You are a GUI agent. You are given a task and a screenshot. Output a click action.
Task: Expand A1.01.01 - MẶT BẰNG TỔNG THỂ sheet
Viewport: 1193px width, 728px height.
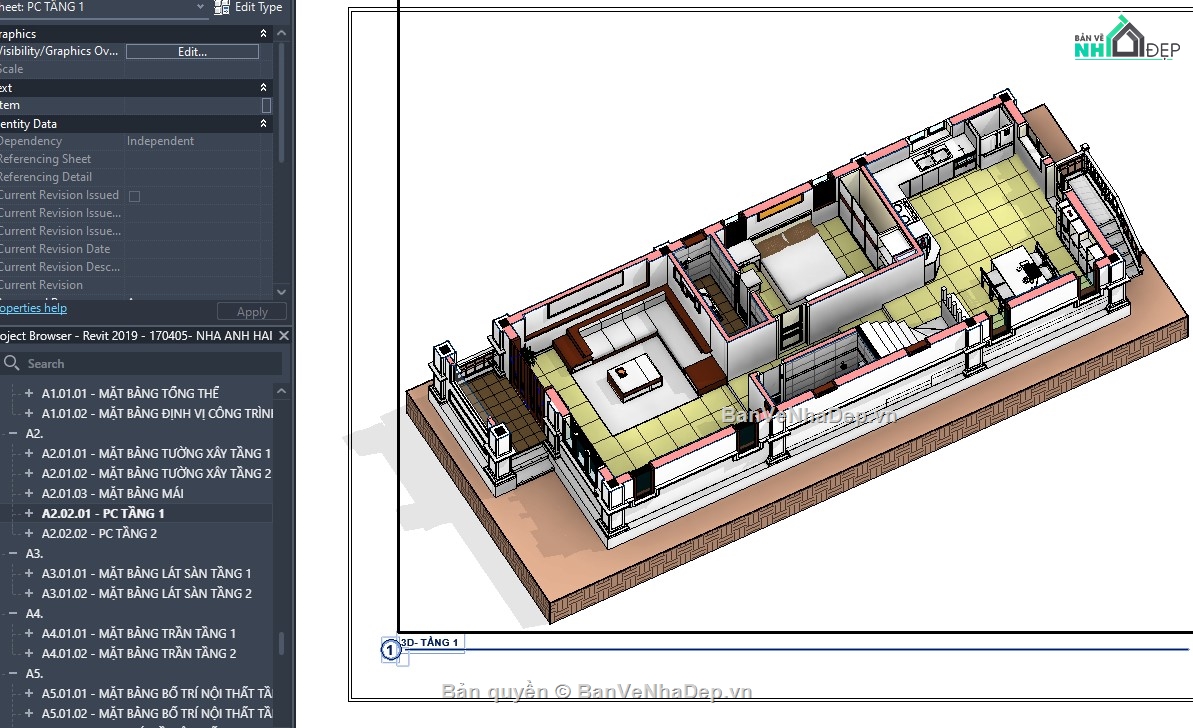click(x=29, y=393)
